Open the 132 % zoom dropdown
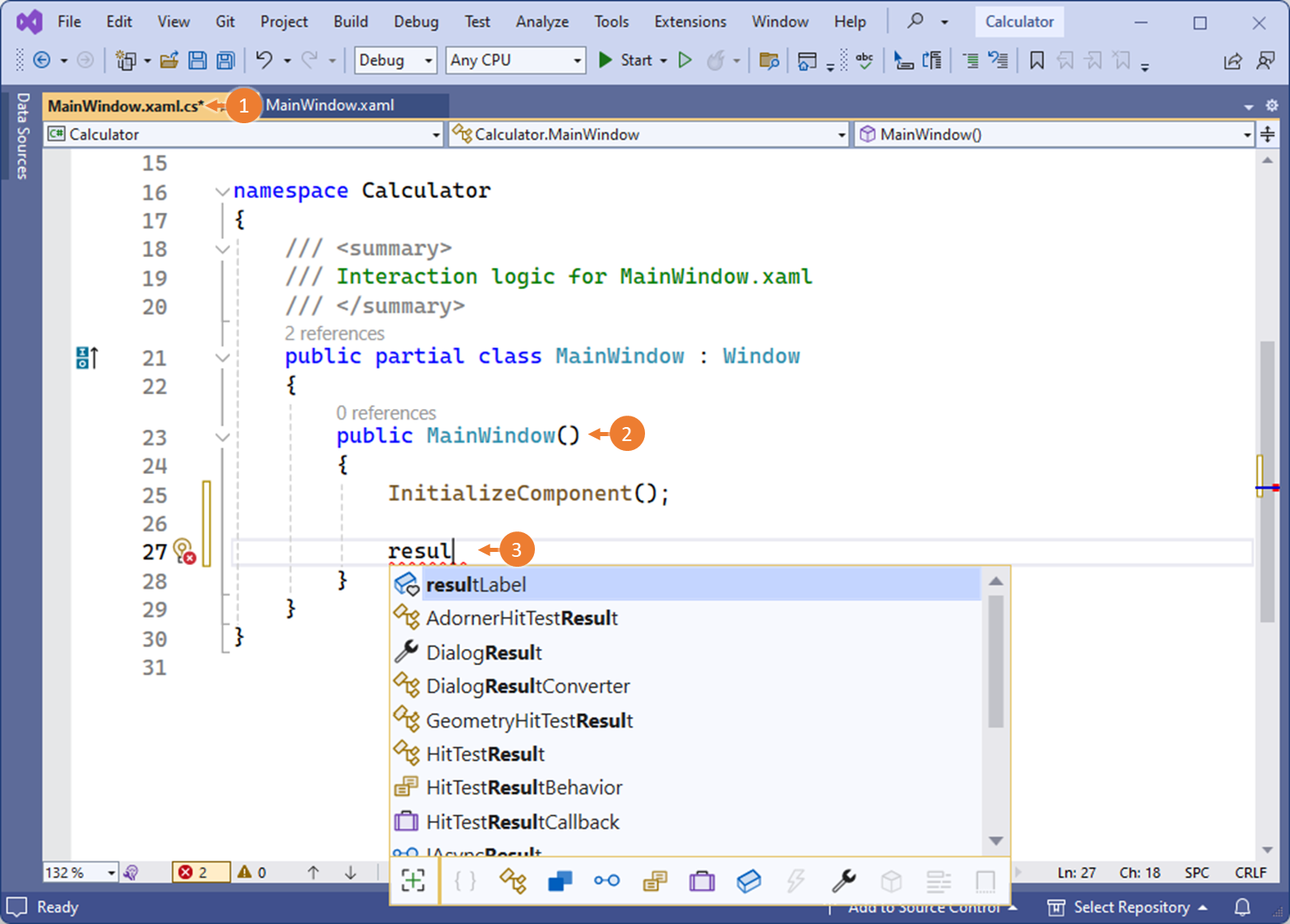 pyautogui.click(x=81, y=872)
